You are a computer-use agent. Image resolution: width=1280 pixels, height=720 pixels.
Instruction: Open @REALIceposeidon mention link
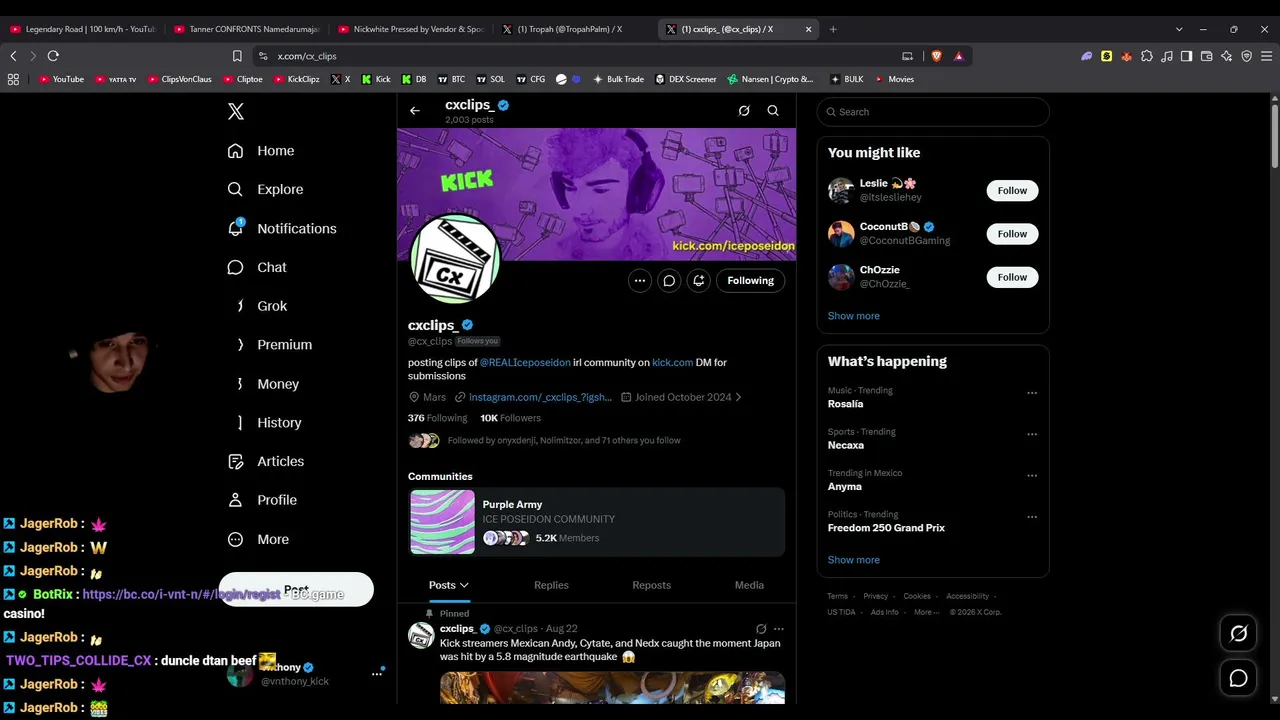525,363
